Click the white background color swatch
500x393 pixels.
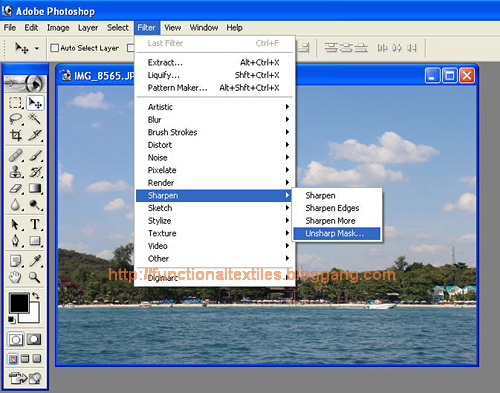[x=33, y=317]
